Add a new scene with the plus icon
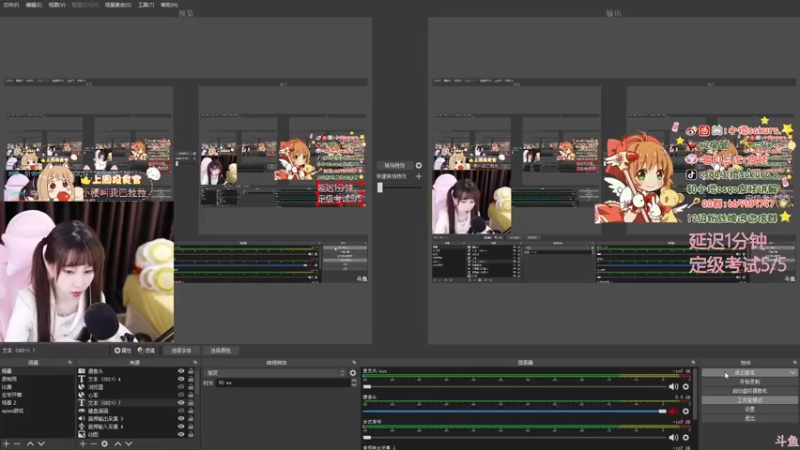 [x=7, y=444]
